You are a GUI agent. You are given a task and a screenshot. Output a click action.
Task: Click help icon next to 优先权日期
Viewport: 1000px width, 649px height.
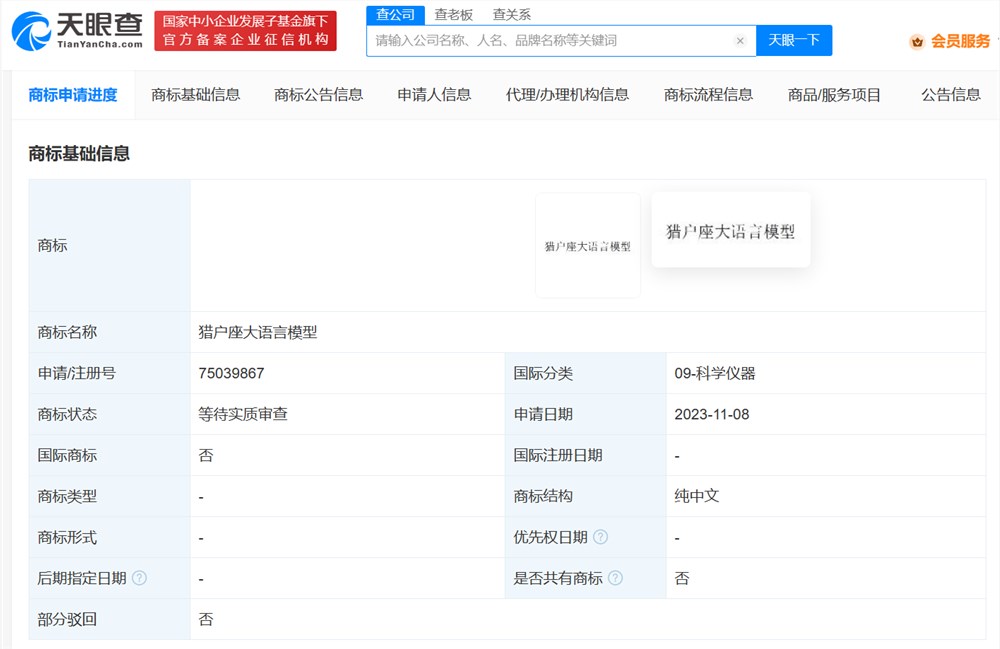[600, 537]
